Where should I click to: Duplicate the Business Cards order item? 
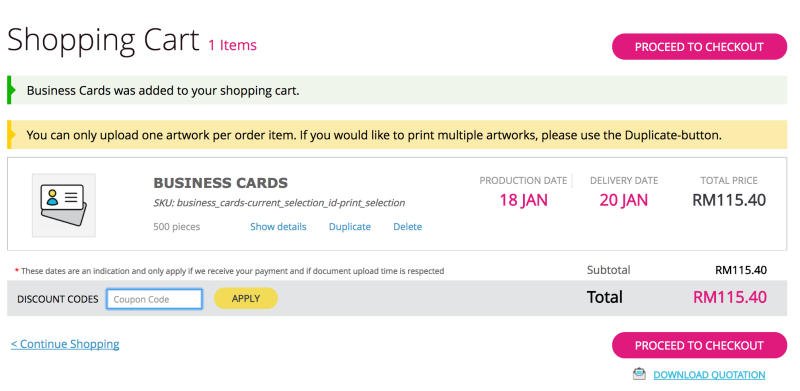pos(349,227)
